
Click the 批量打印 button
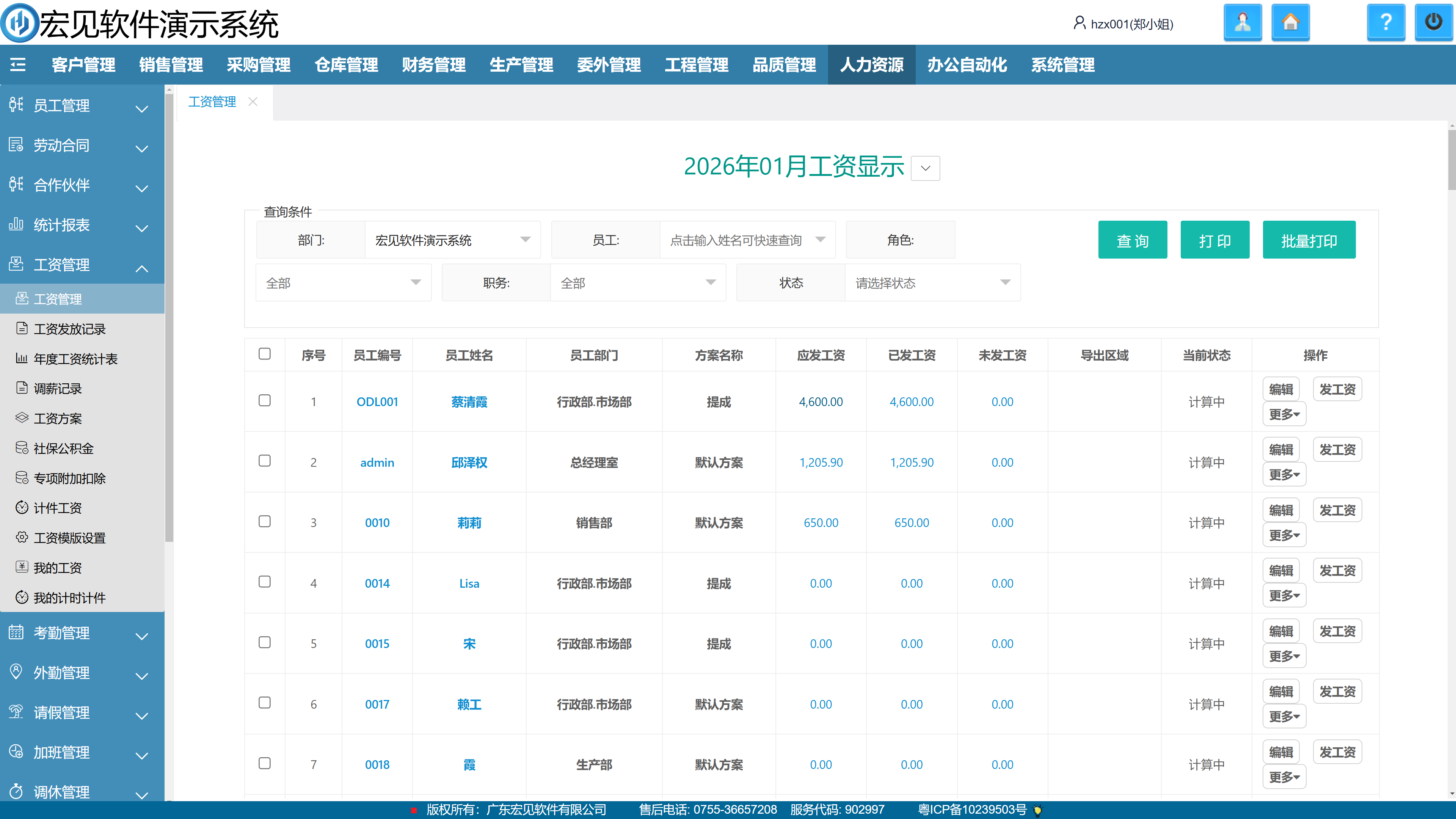pos(1309,240)
